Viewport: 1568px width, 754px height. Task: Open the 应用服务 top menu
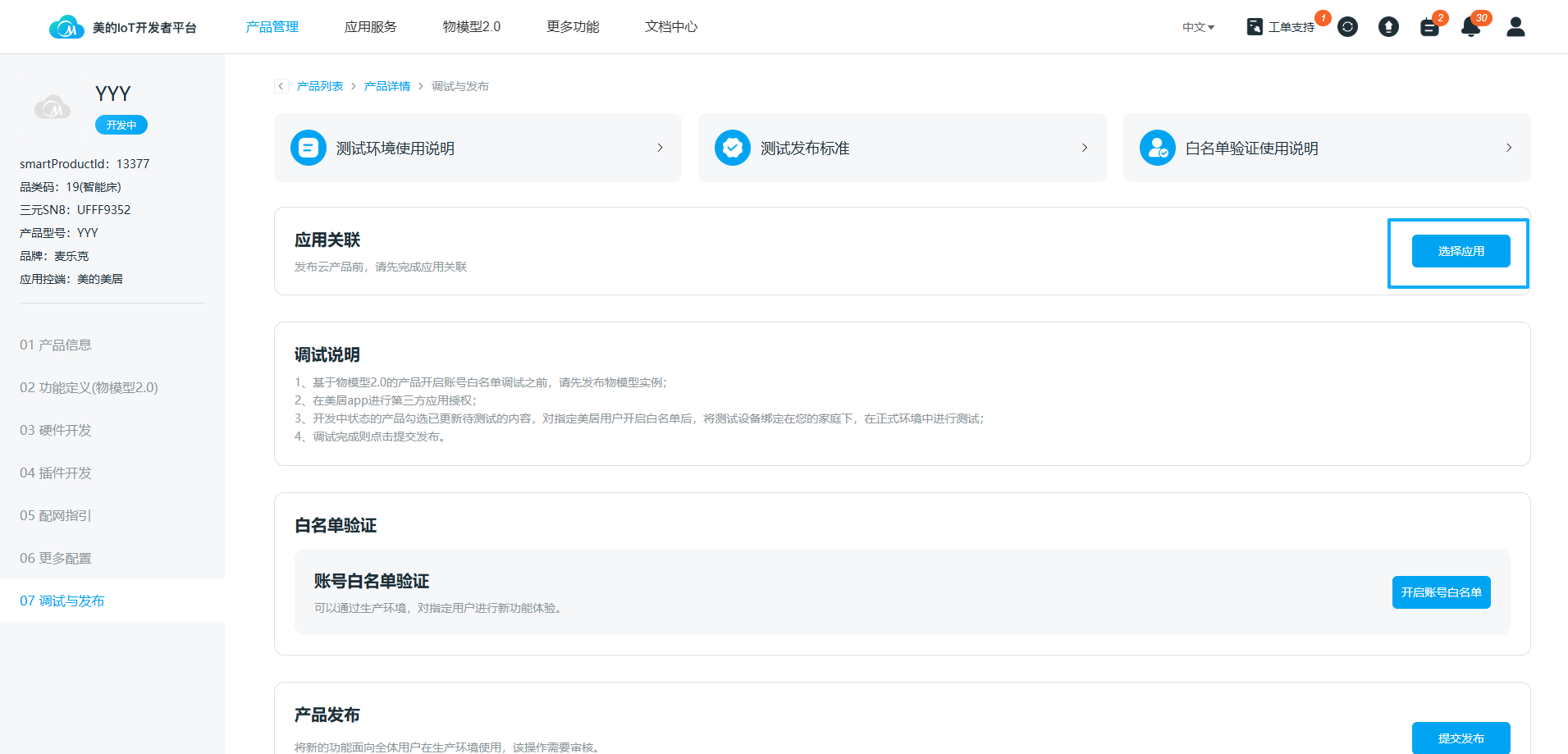370,27
